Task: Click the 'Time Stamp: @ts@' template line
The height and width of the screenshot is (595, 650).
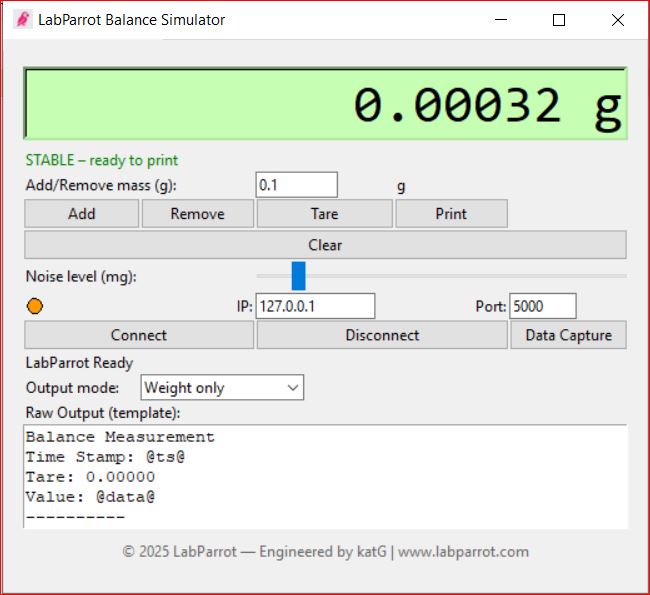Action: click(105, 457)
